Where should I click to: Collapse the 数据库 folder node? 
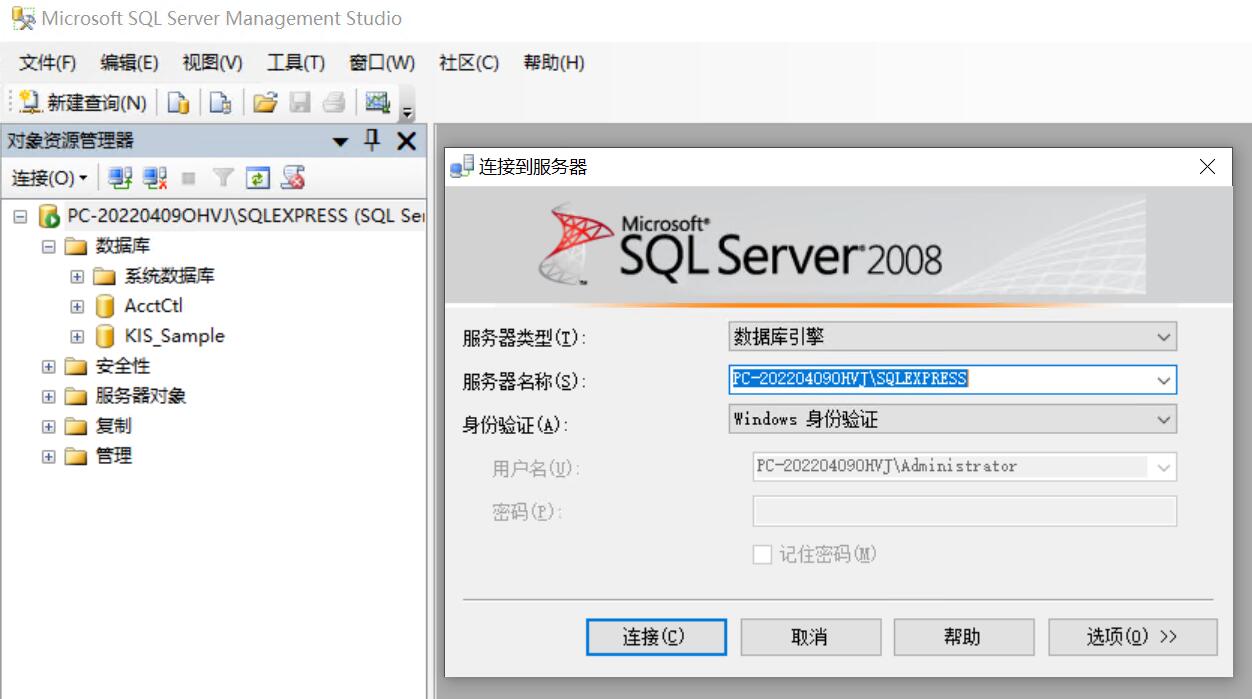coord(48,246)
